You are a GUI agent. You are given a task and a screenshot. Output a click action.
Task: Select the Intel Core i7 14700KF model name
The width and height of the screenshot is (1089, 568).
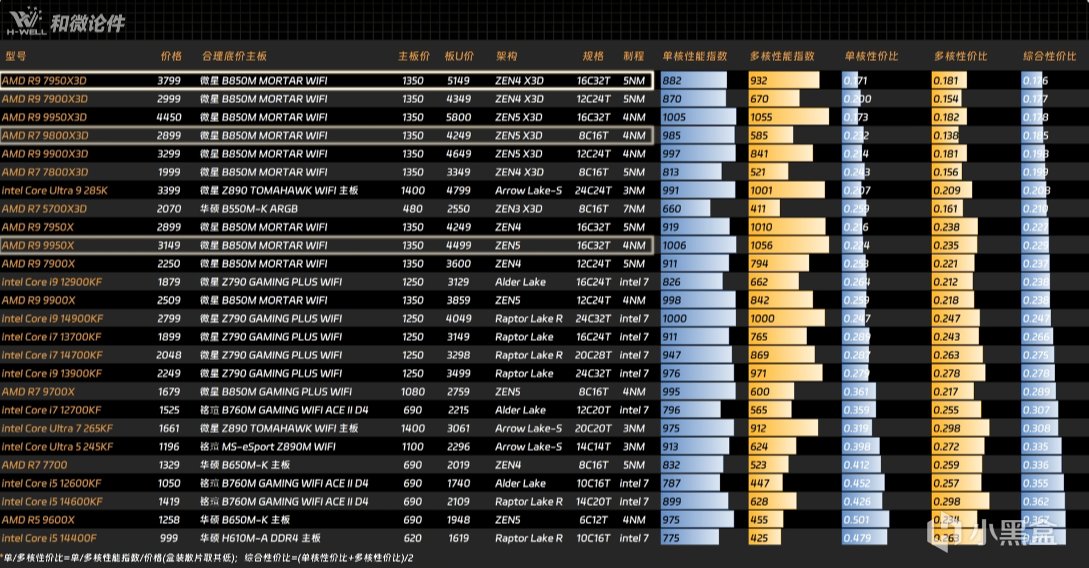(x=52, y=355)
